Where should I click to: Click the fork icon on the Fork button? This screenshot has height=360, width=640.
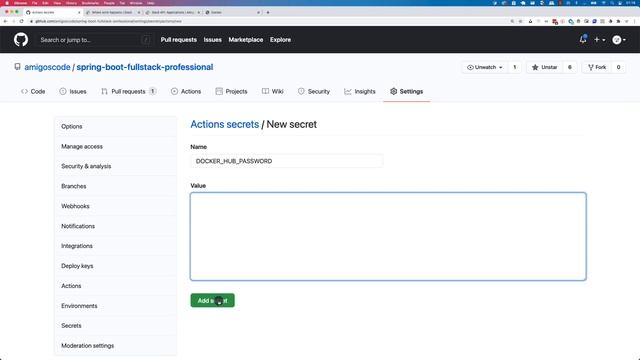click(591, 67)
